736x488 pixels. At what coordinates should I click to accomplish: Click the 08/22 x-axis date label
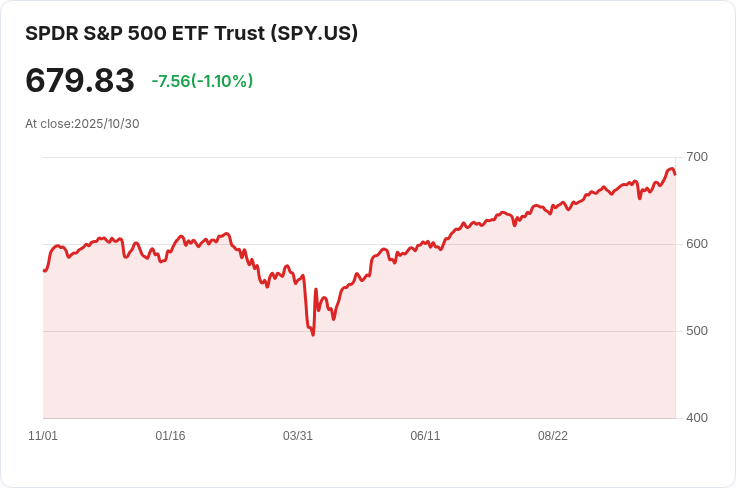[552, 436]
